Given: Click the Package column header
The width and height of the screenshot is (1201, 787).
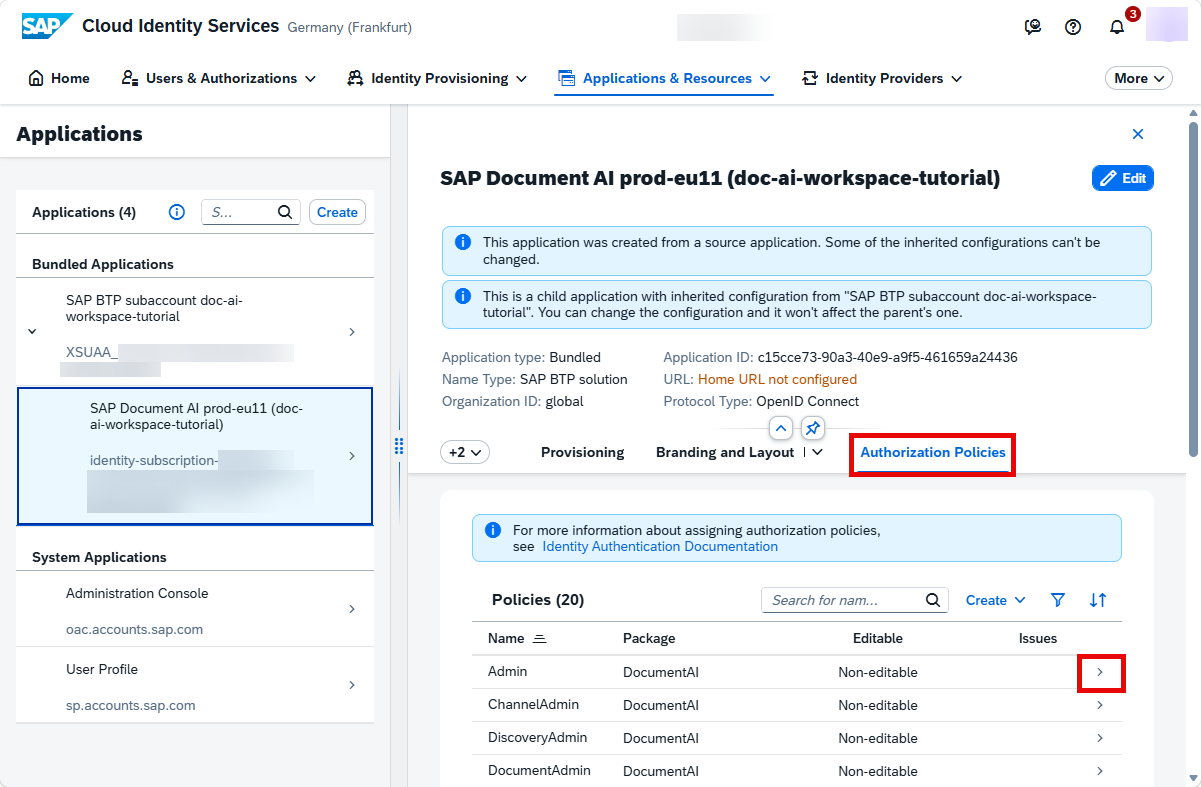Looking at the screenshot, I should point(649,638).
